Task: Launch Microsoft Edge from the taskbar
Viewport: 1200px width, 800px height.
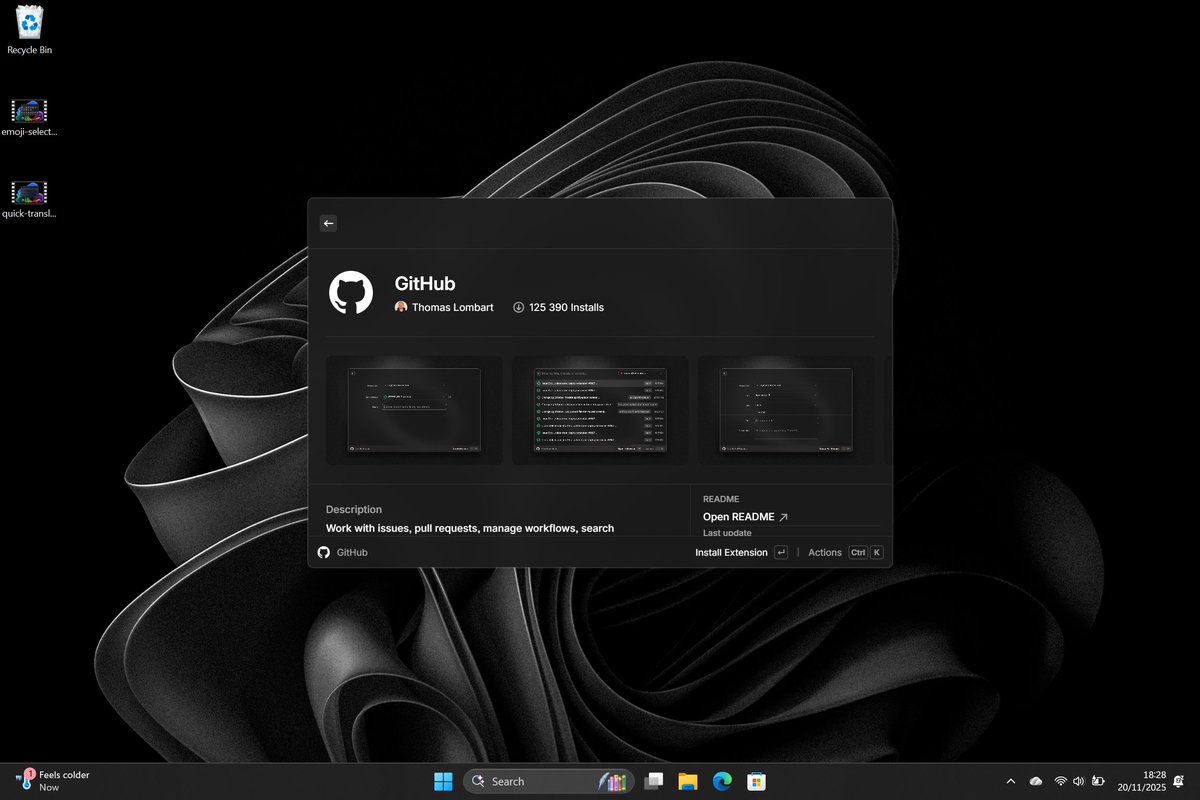Action: pos(722,781)
